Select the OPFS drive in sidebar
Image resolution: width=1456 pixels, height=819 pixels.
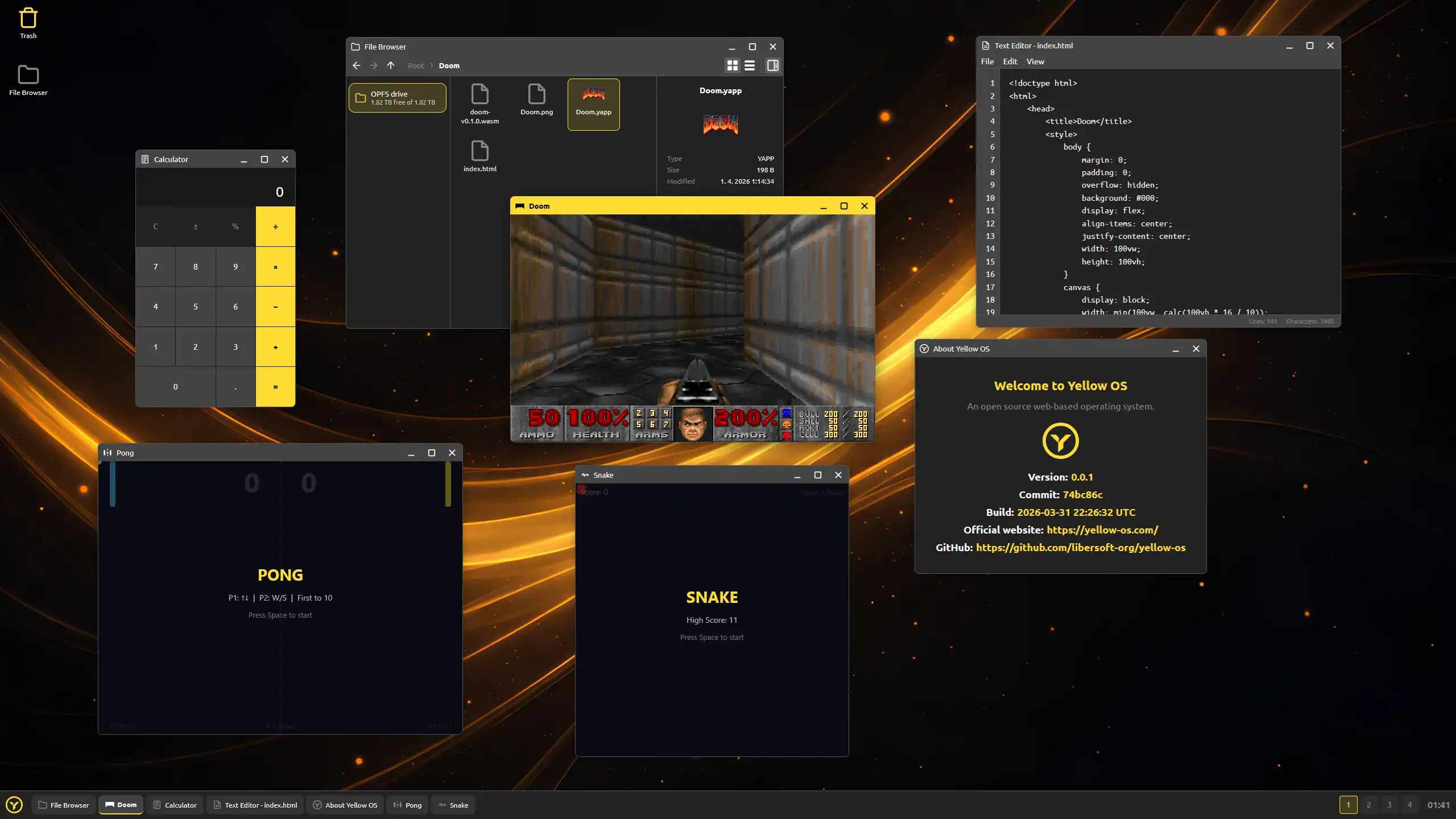pos(397,98)
